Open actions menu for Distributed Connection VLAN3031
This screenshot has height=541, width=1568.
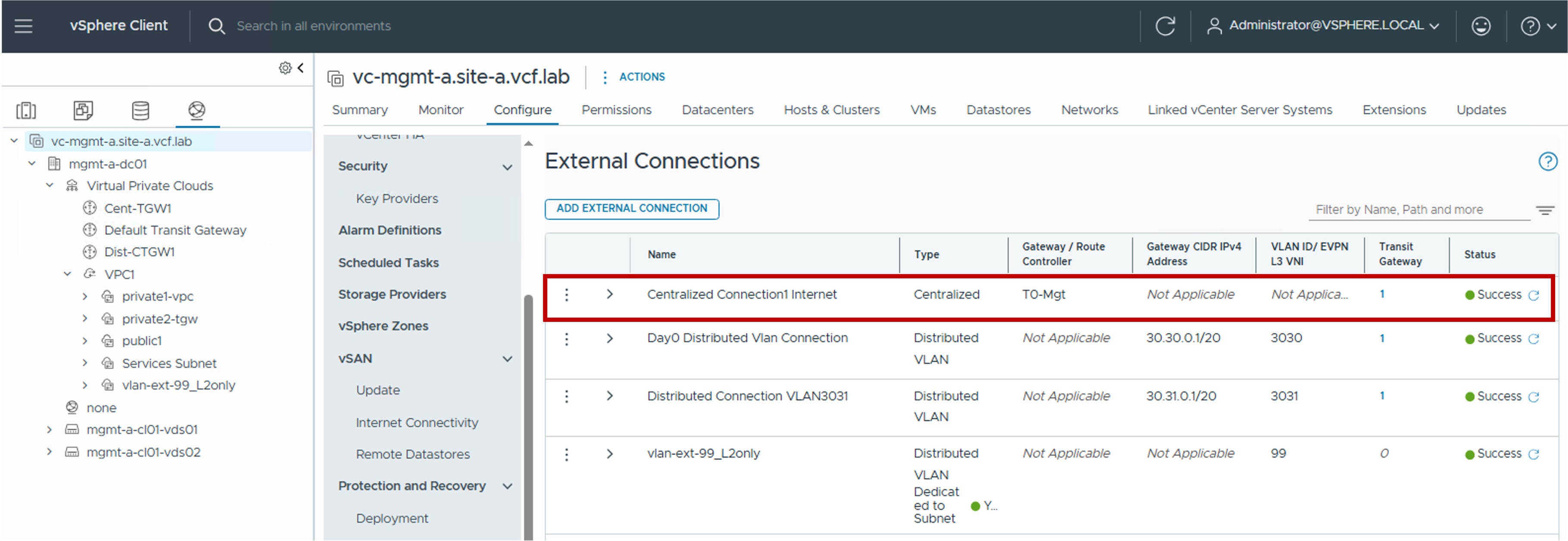click(567, 397)
